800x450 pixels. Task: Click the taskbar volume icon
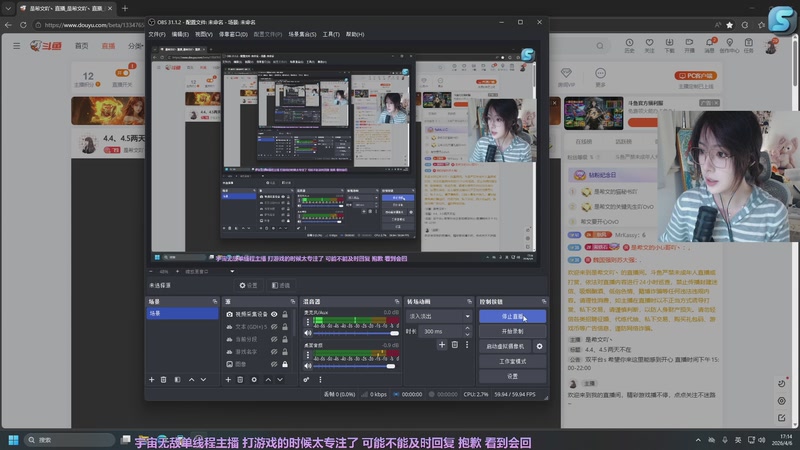coord(762,440)
